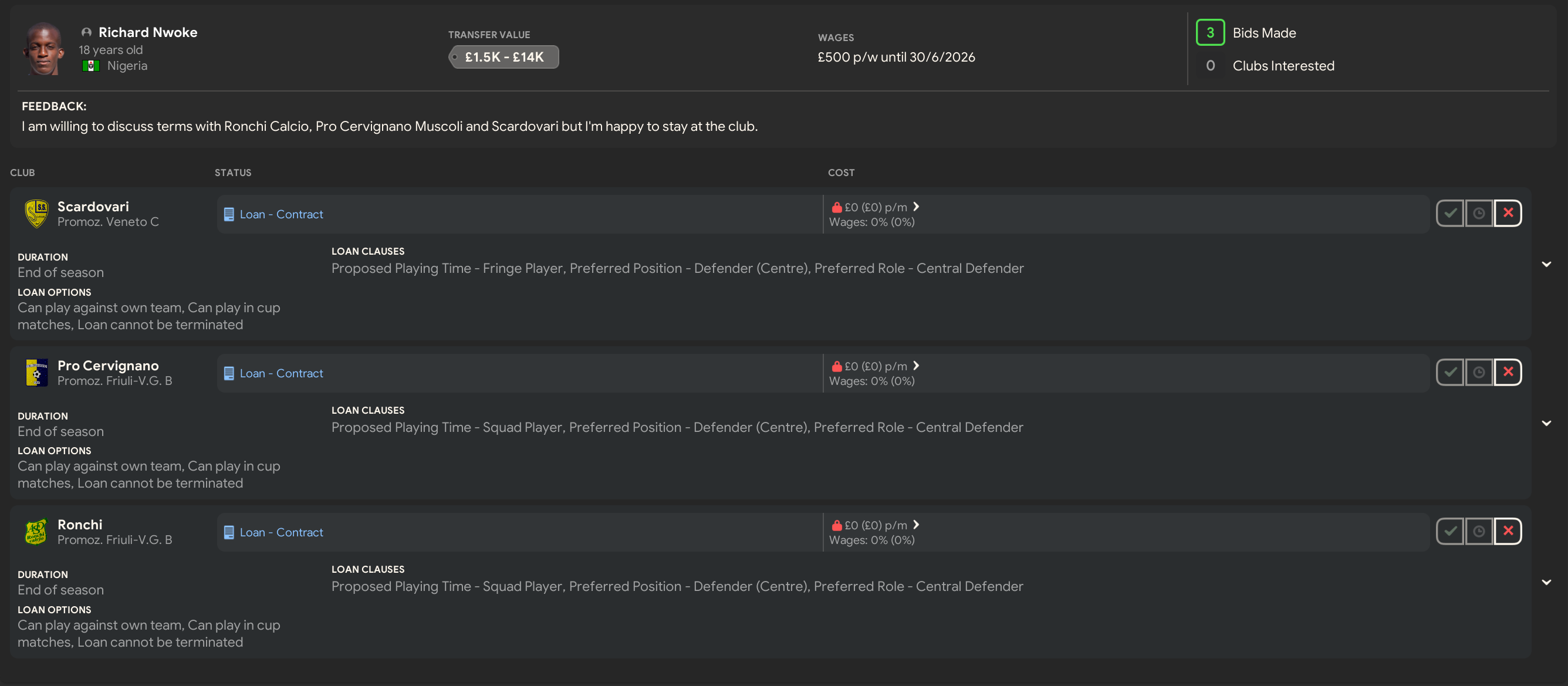Expand the Scardovari cost breakdown arrow
The image size is (1568, 686).
pyautogui.click(x=916, y=207)
